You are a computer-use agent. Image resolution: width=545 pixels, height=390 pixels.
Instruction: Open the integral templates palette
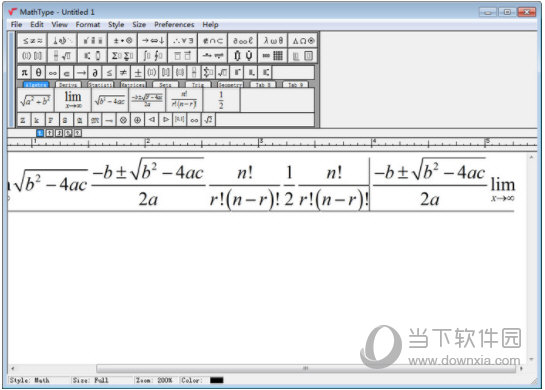[153, 56]
